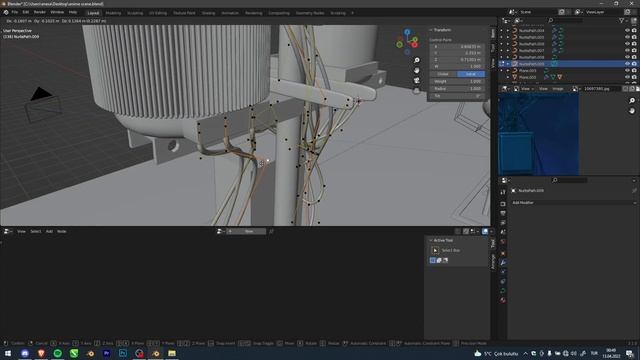640x360 pixels.
Task: Choose Set New Selection mode icon
Action: pos(433,260)
